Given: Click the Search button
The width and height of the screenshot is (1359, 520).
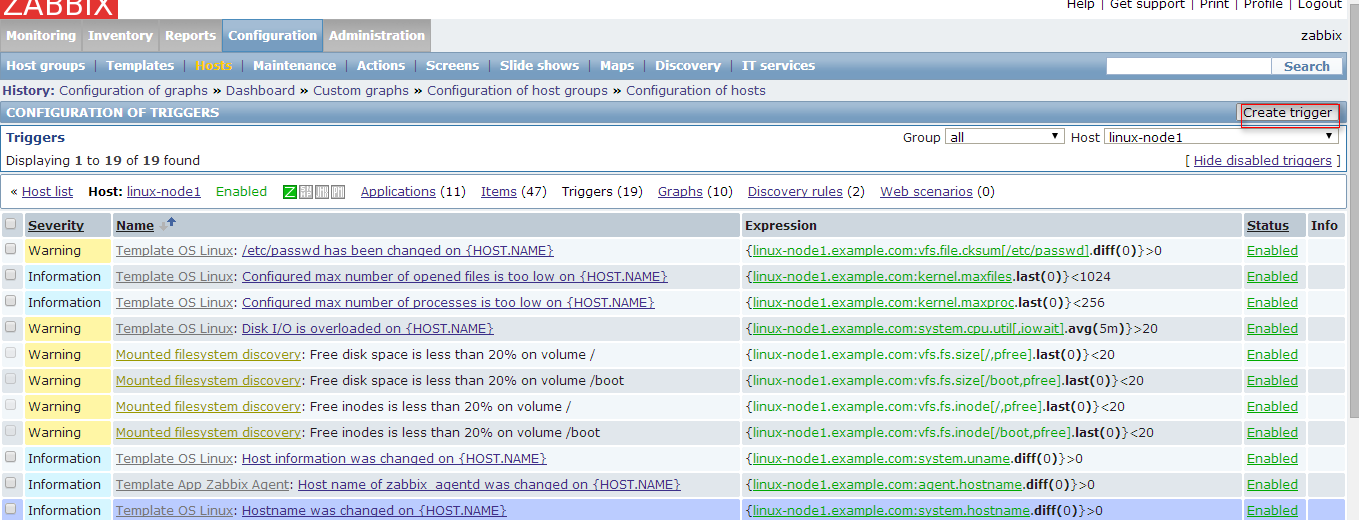Looking at the screenshot, I should tap(1306, 66).
